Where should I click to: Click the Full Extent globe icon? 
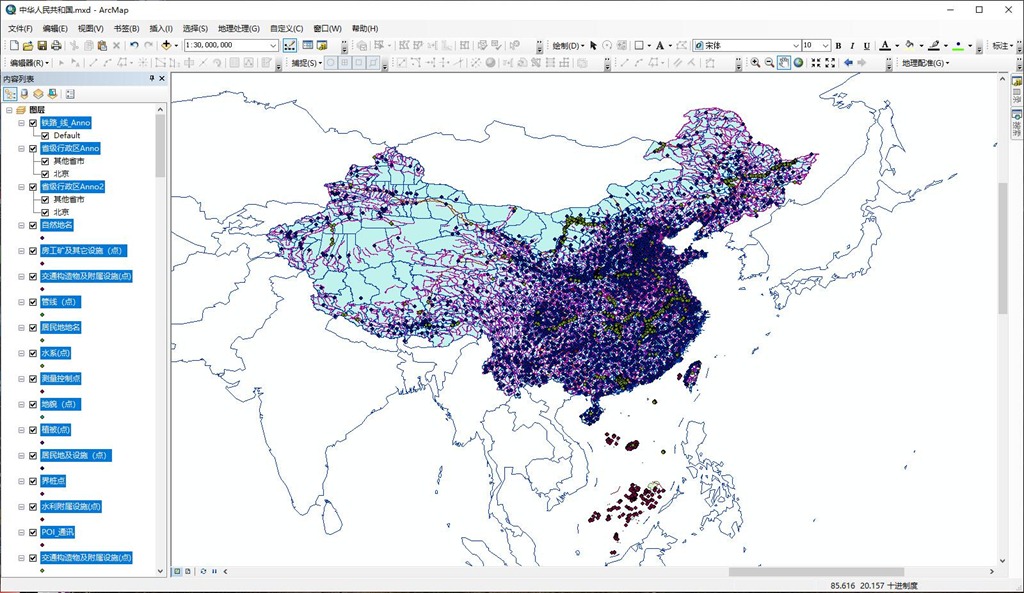coord(799,62)
